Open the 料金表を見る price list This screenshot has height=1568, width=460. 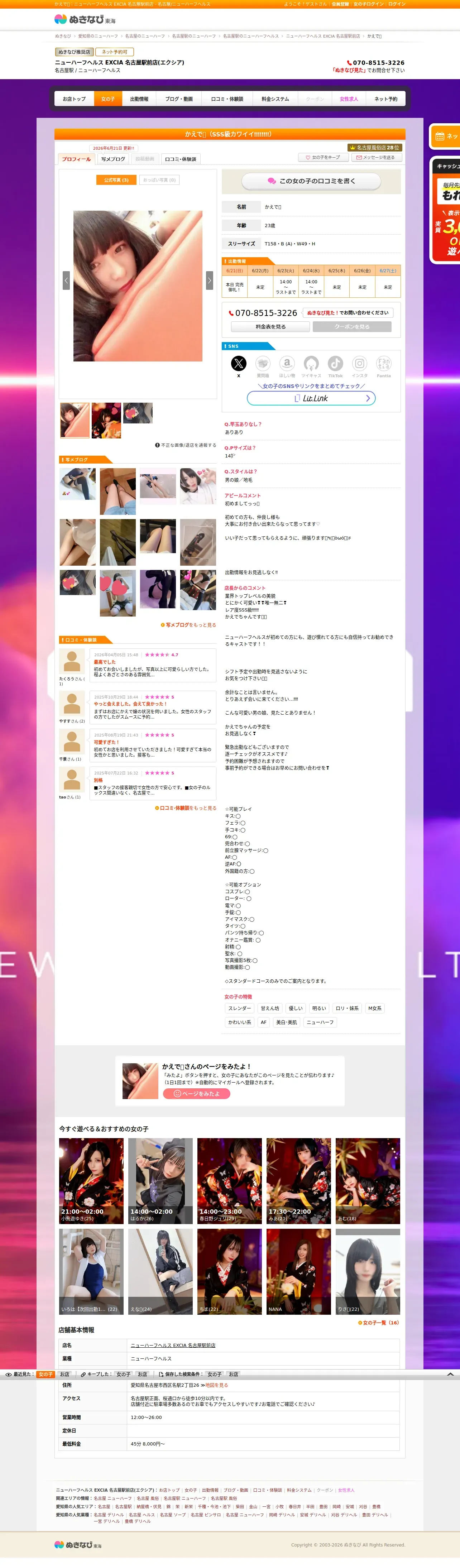pyautogui.click(x=270, y=327)
